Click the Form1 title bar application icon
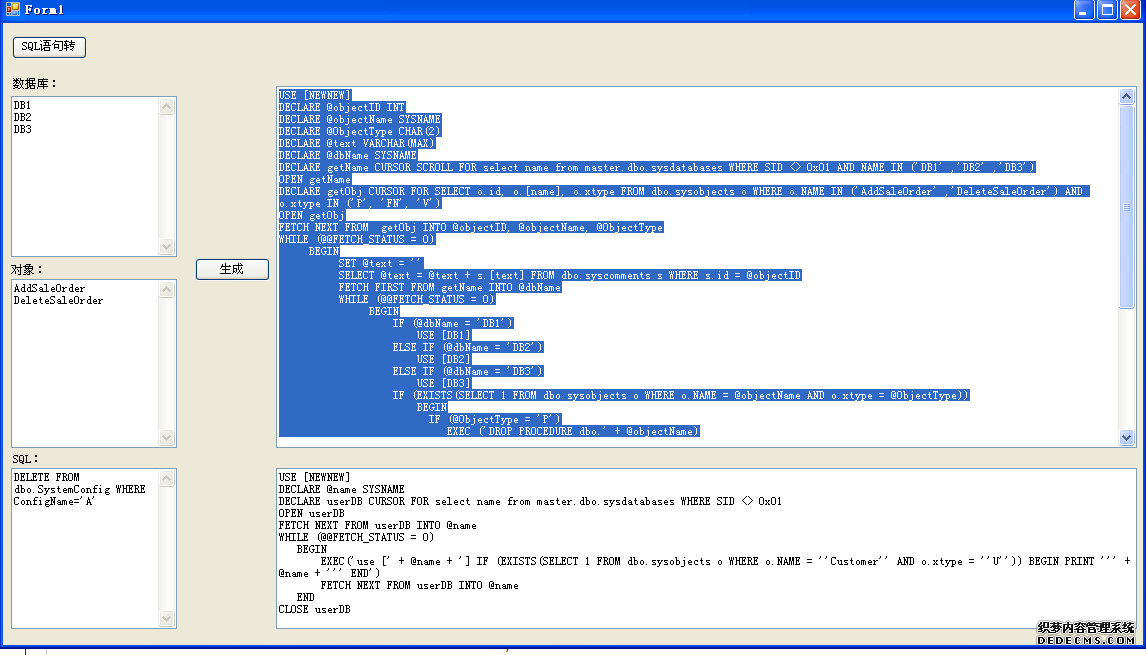 [13, 10]
